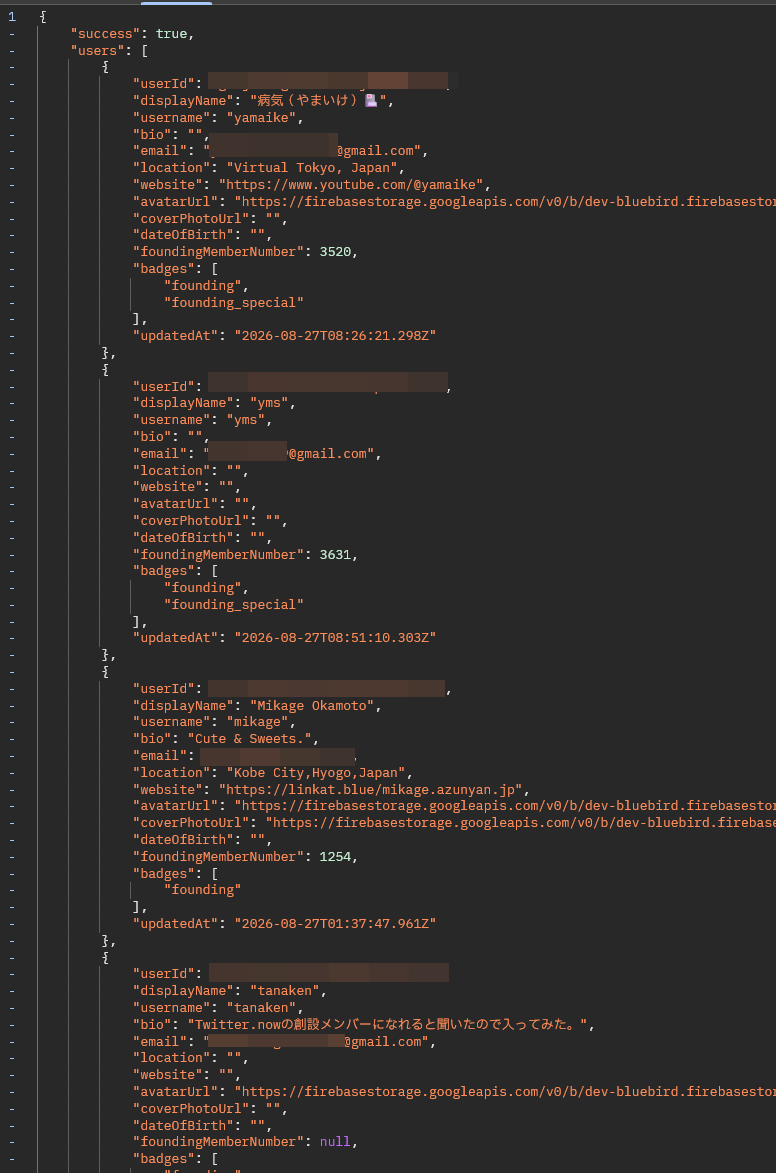Select the bio starting "Twitter.nowの創設メンバー"

(x=388, y=1025)
